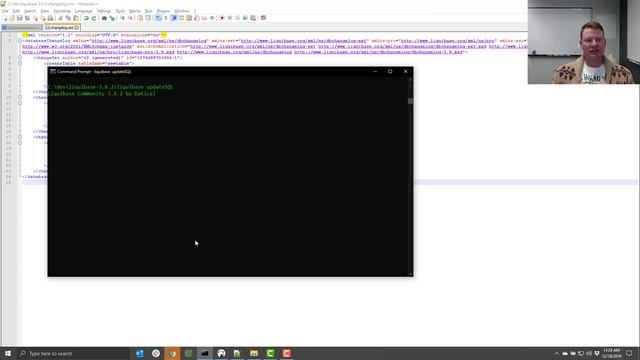This screenshot has height=360, width=640.
Task: Click Command Prompt title bar system icon
Action: [x=53, y=71]
